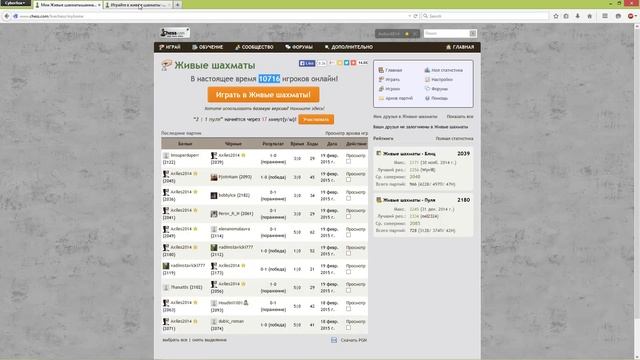The height and width of the screenshot is (360, 640).
Task: Reload the page with the refresh icon
Action: coord(416,16)
